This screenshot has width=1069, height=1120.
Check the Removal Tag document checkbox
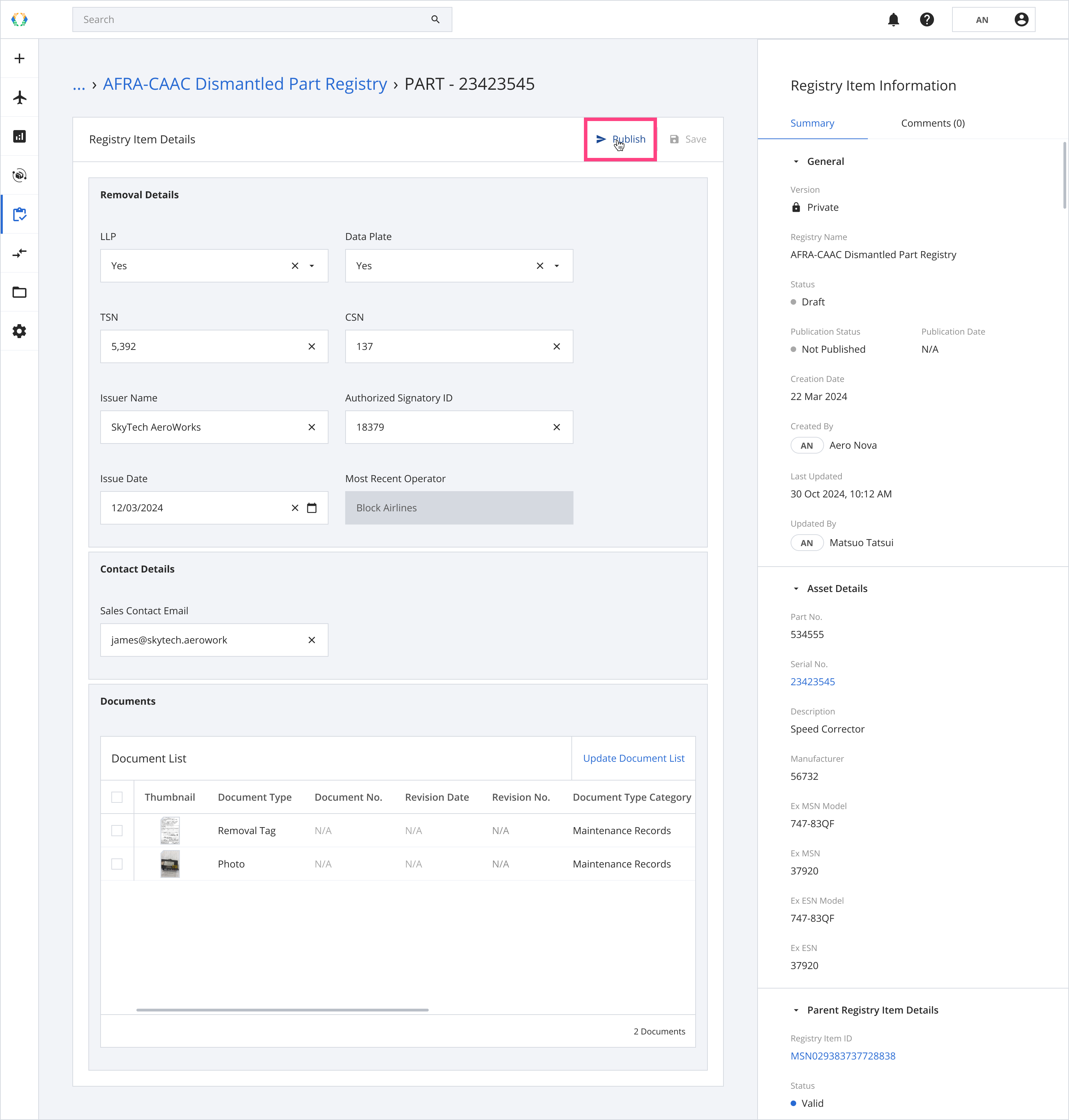click(x=117, y=831)
